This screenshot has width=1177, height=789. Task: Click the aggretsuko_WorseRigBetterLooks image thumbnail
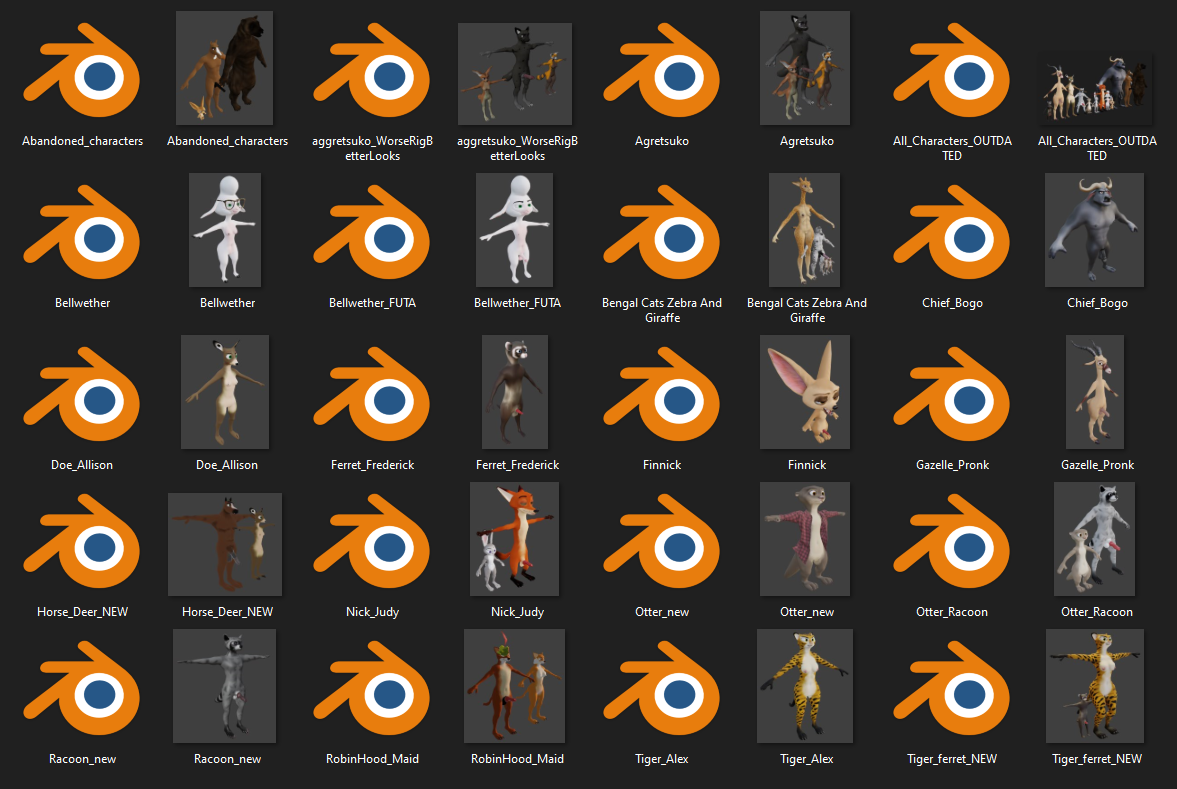pos(515,74)
